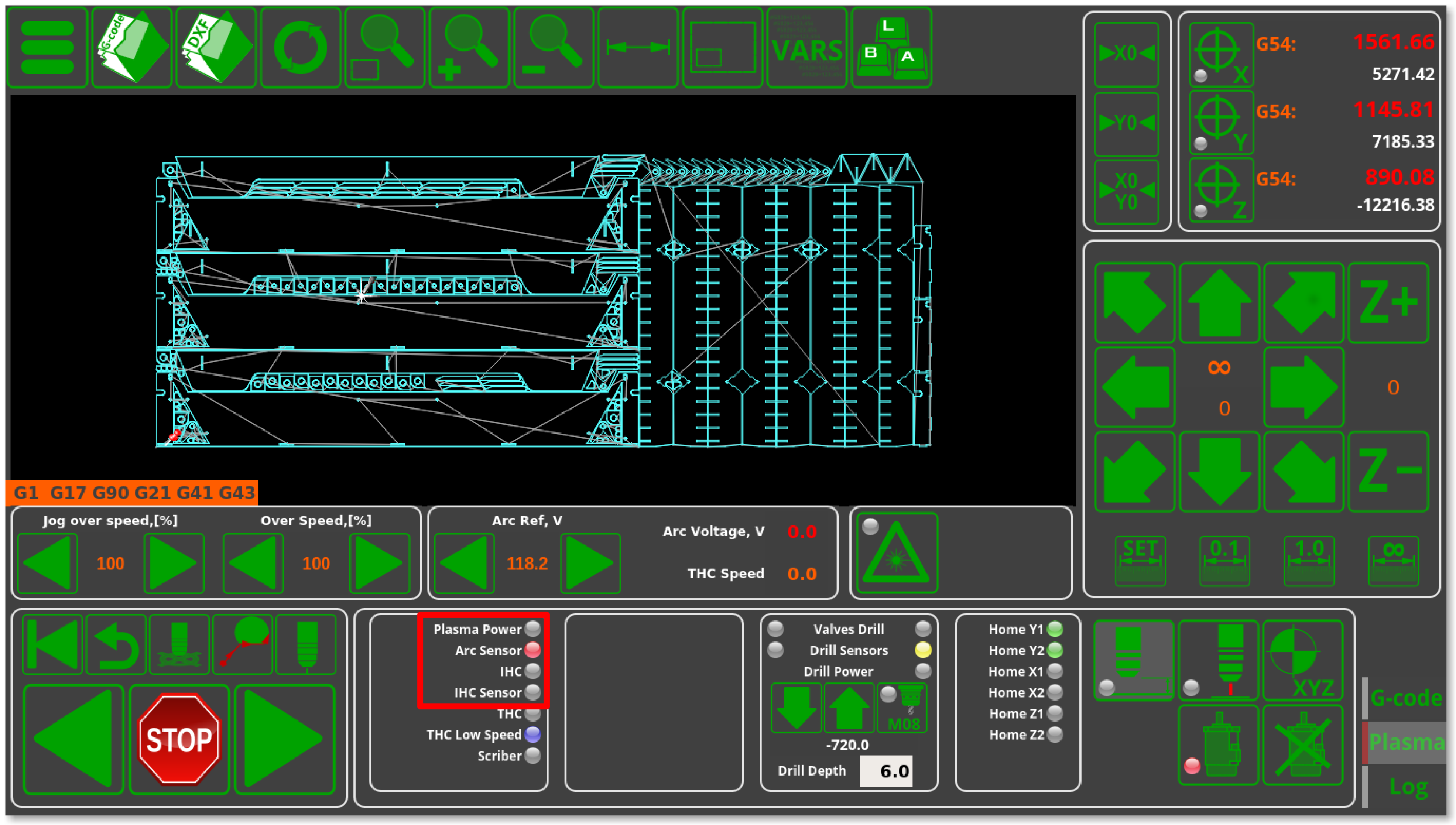Toggle the laser warning triangle button
This screenshot has width=1456, height=825.
[897, 553]
